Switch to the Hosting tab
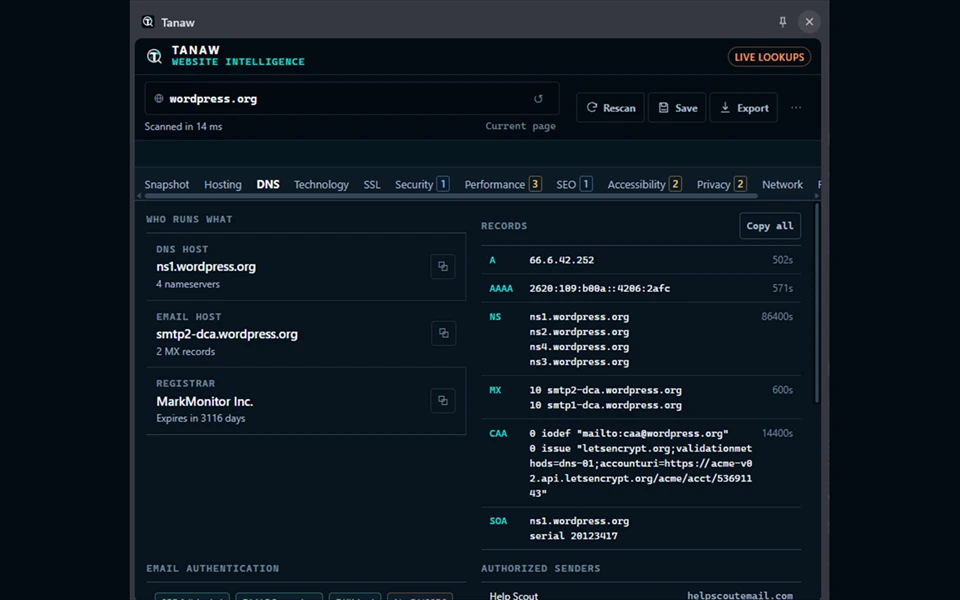 (223, 184)
